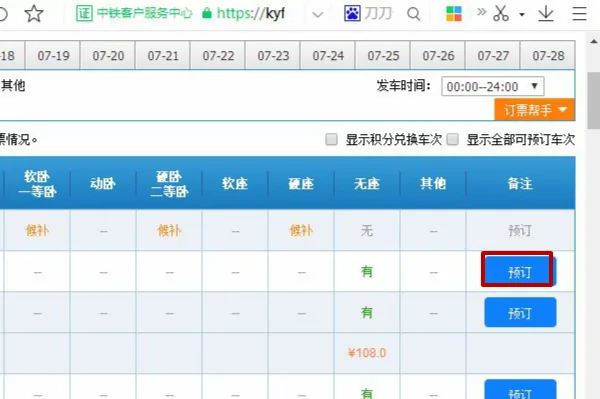This screenshot has height=399, width=600.
Task: Click the magnifier search icon
Action: 414,14
